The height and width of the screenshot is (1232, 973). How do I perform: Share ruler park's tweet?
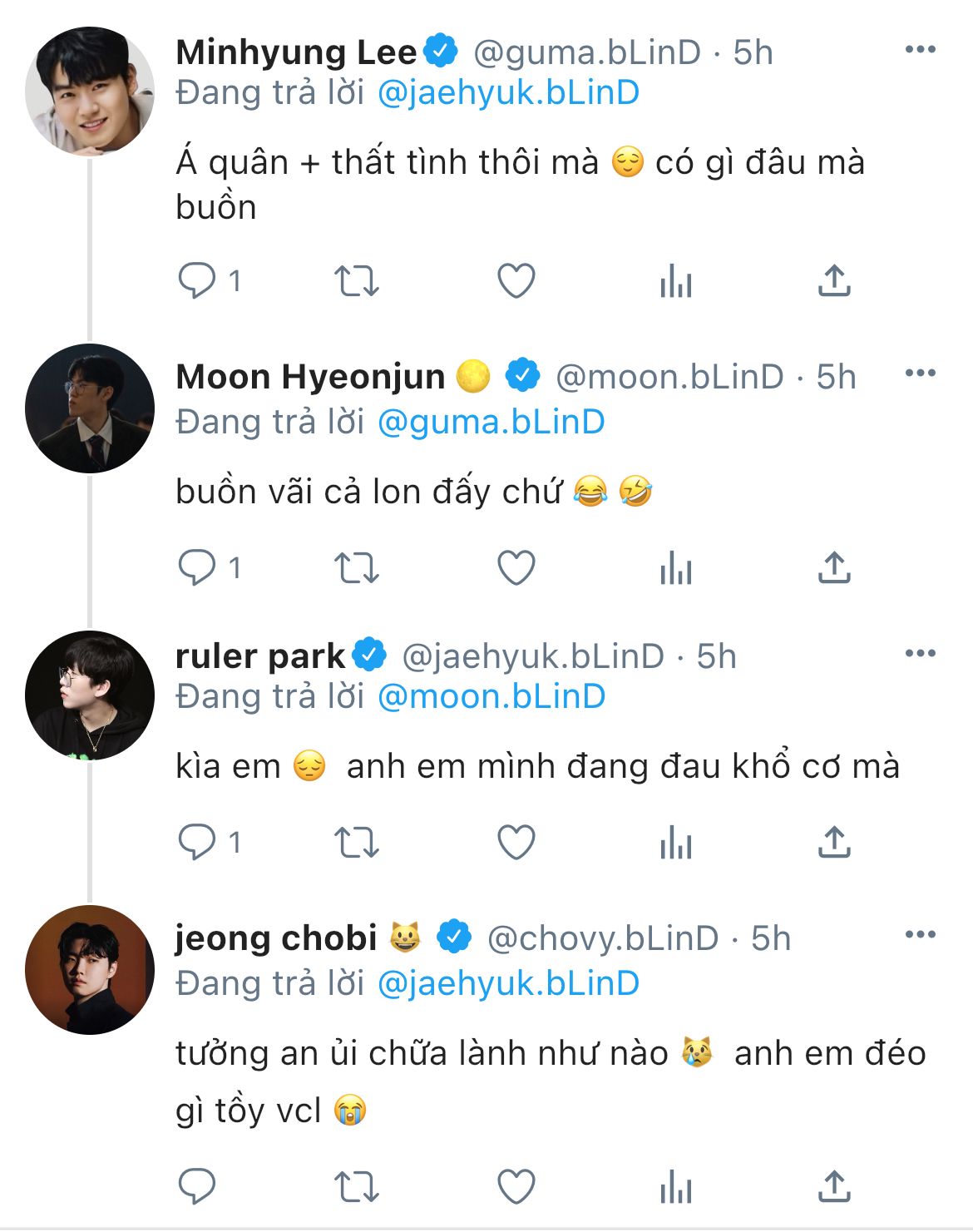click(x=834, y=843)
